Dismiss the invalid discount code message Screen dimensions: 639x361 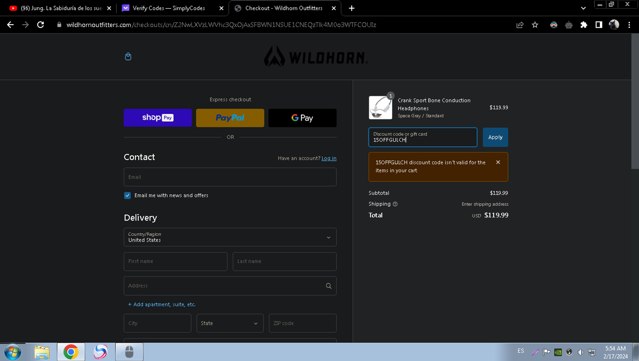(498, 162)
